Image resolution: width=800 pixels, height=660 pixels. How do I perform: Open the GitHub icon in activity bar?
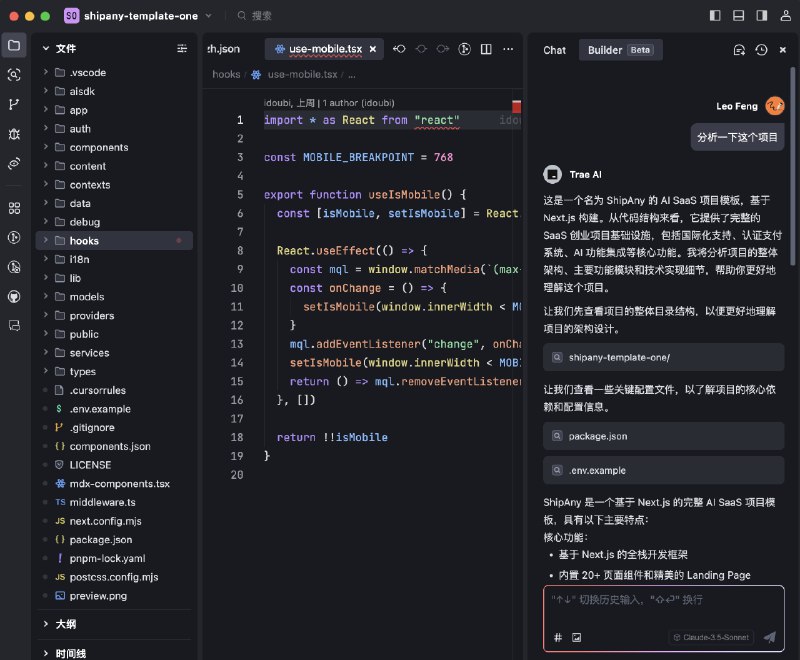[x=14, y=296]
